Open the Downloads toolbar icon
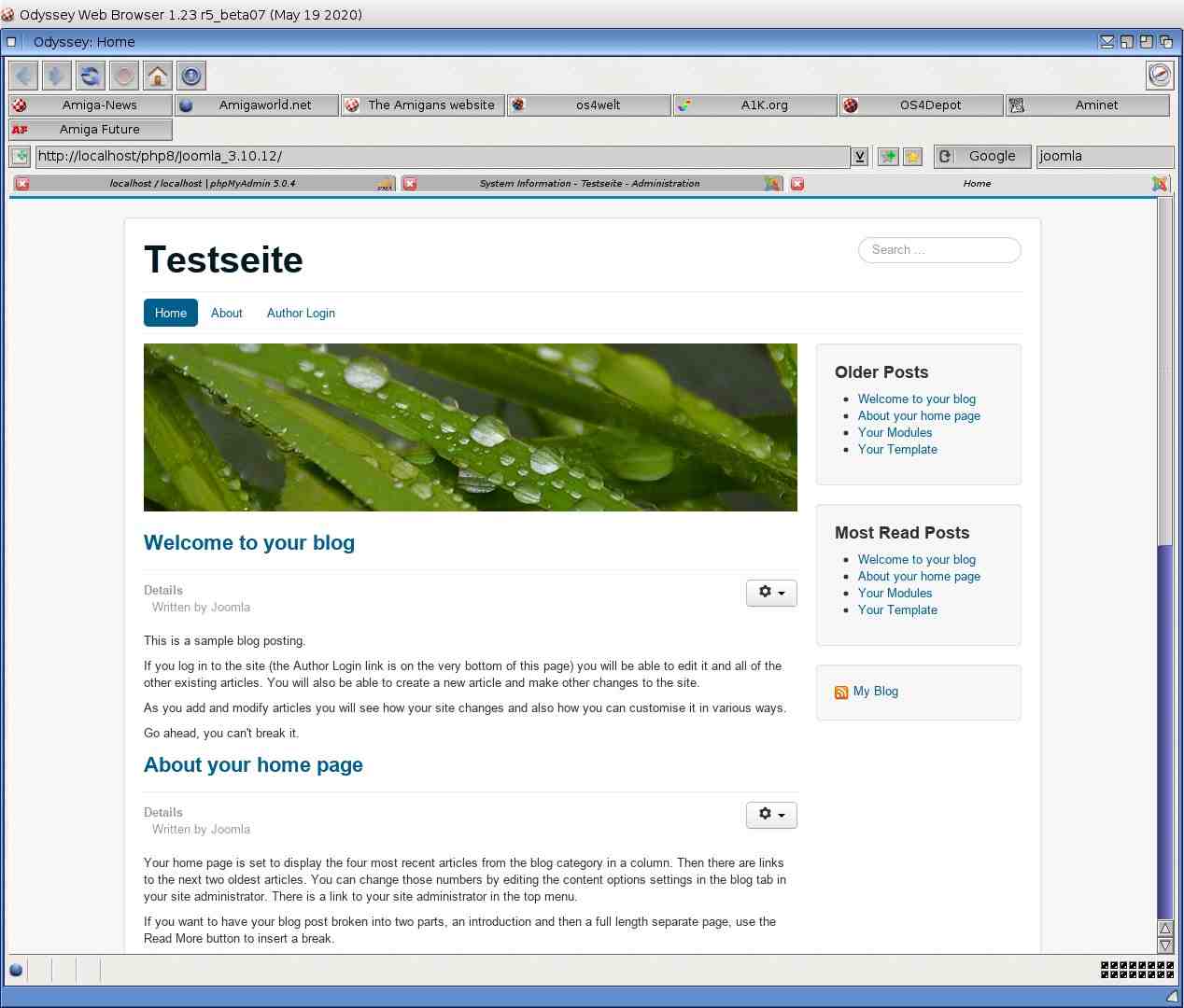The image size is (1184, 1008). click(x=191, y=76)
